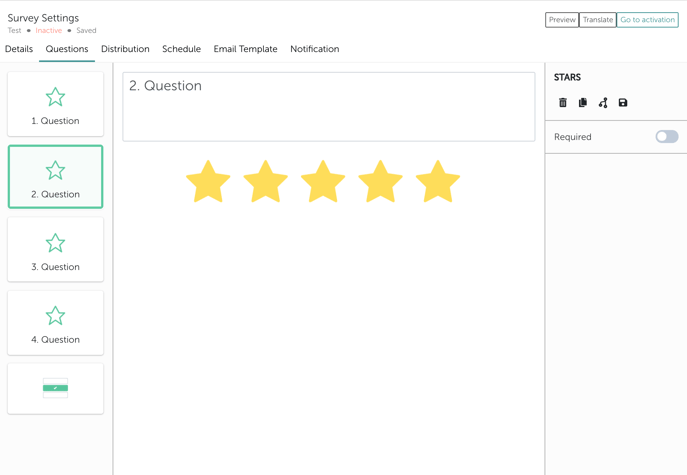This screenshot has width=687, height=475.
Task: Open the Email Template tab
Action: point(245,49)
